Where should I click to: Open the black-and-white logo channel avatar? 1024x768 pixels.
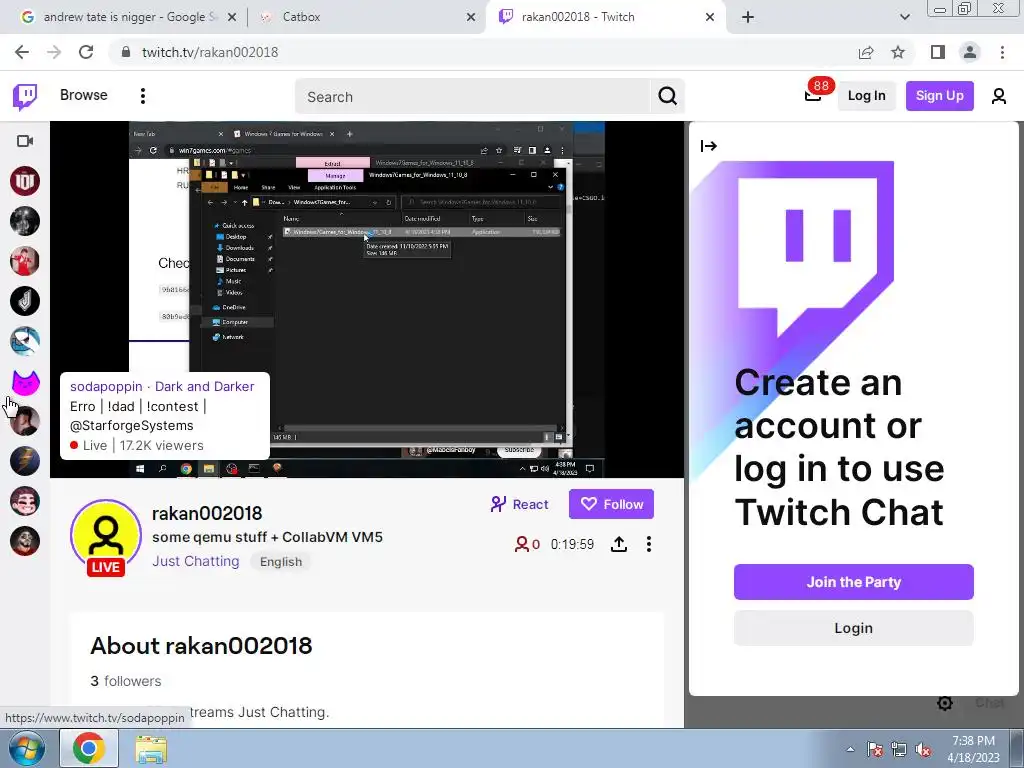[25, 301]
